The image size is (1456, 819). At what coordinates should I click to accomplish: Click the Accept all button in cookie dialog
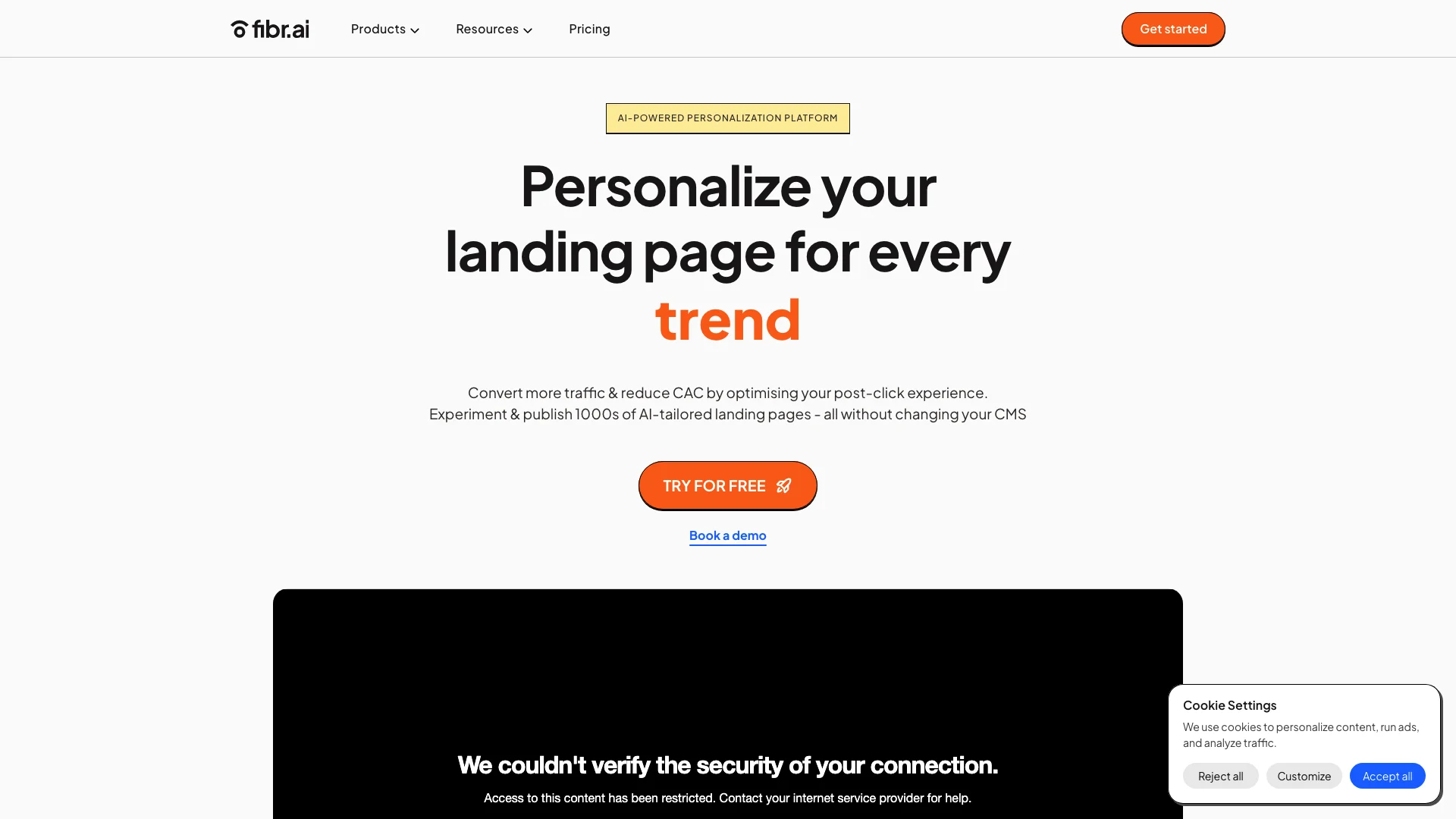(x=1387, y=775)
